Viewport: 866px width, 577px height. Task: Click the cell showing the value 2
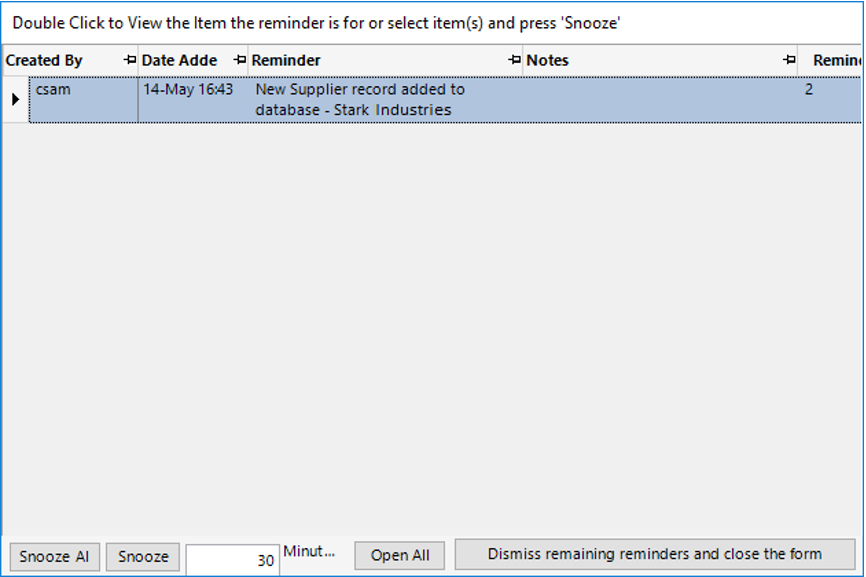pyautogui.click(x=828, y=100)
